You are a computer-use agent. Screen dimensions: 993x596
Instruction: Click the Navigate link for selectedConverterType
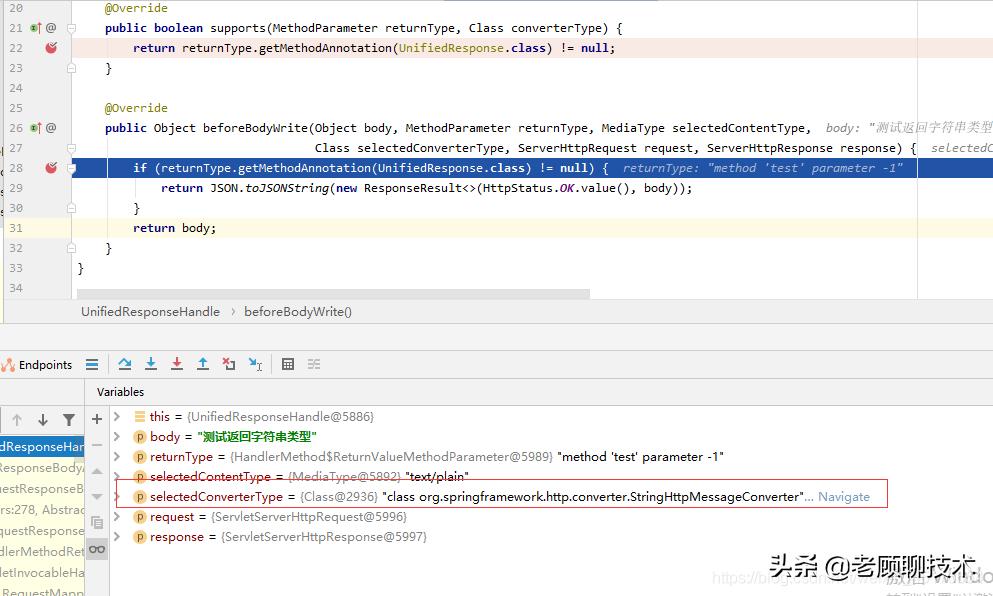843,497
